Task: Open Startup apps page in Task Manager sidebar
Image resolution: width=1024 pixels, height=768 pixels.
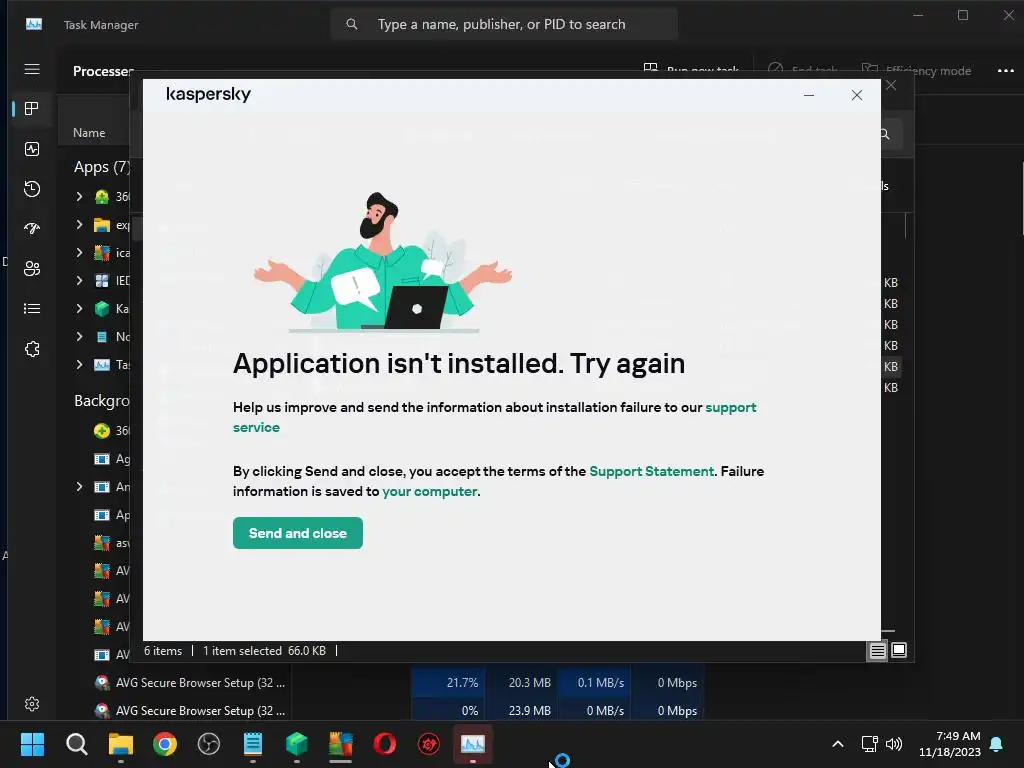Action: pos(32,229)
